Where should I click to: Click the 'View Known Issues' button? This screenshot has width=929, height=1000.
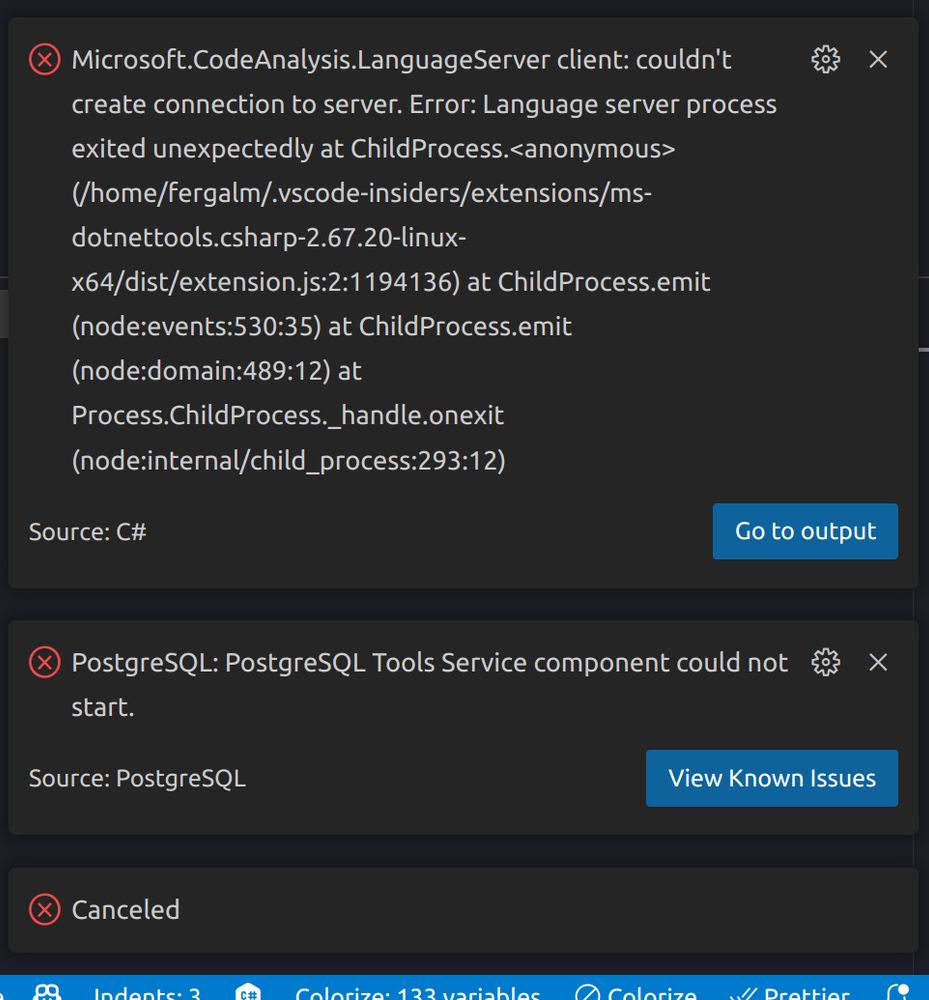(x=772, y=778)
